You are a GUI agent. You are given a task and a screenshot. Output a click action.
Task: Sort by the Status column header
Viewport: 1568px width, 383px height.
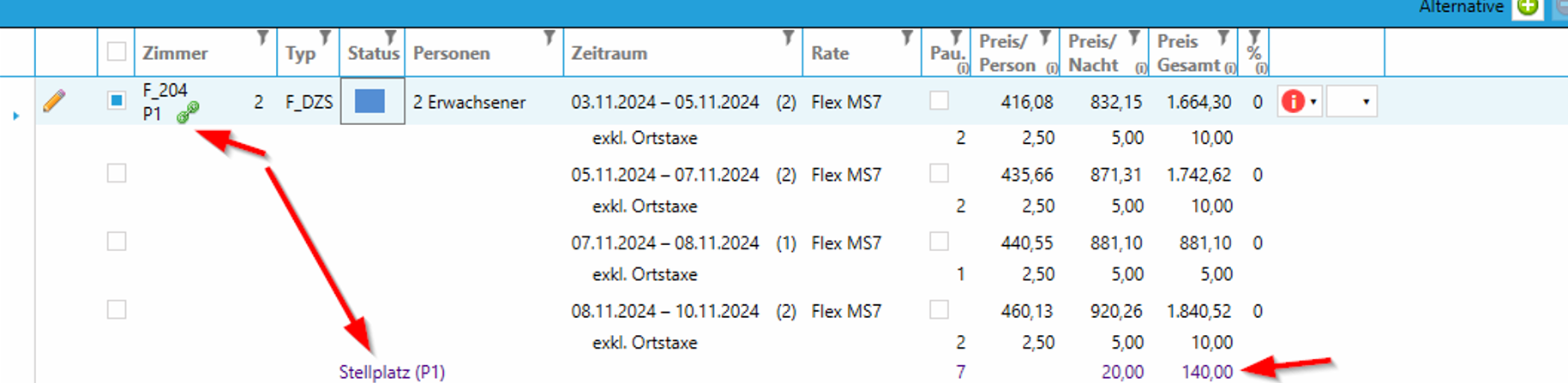[x=372, y=53]
